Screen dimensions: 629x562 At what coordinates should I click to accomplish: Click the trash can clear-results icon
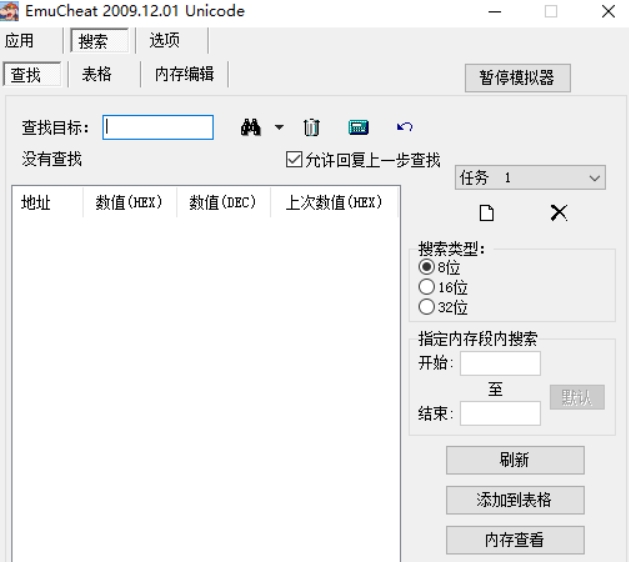311,128
